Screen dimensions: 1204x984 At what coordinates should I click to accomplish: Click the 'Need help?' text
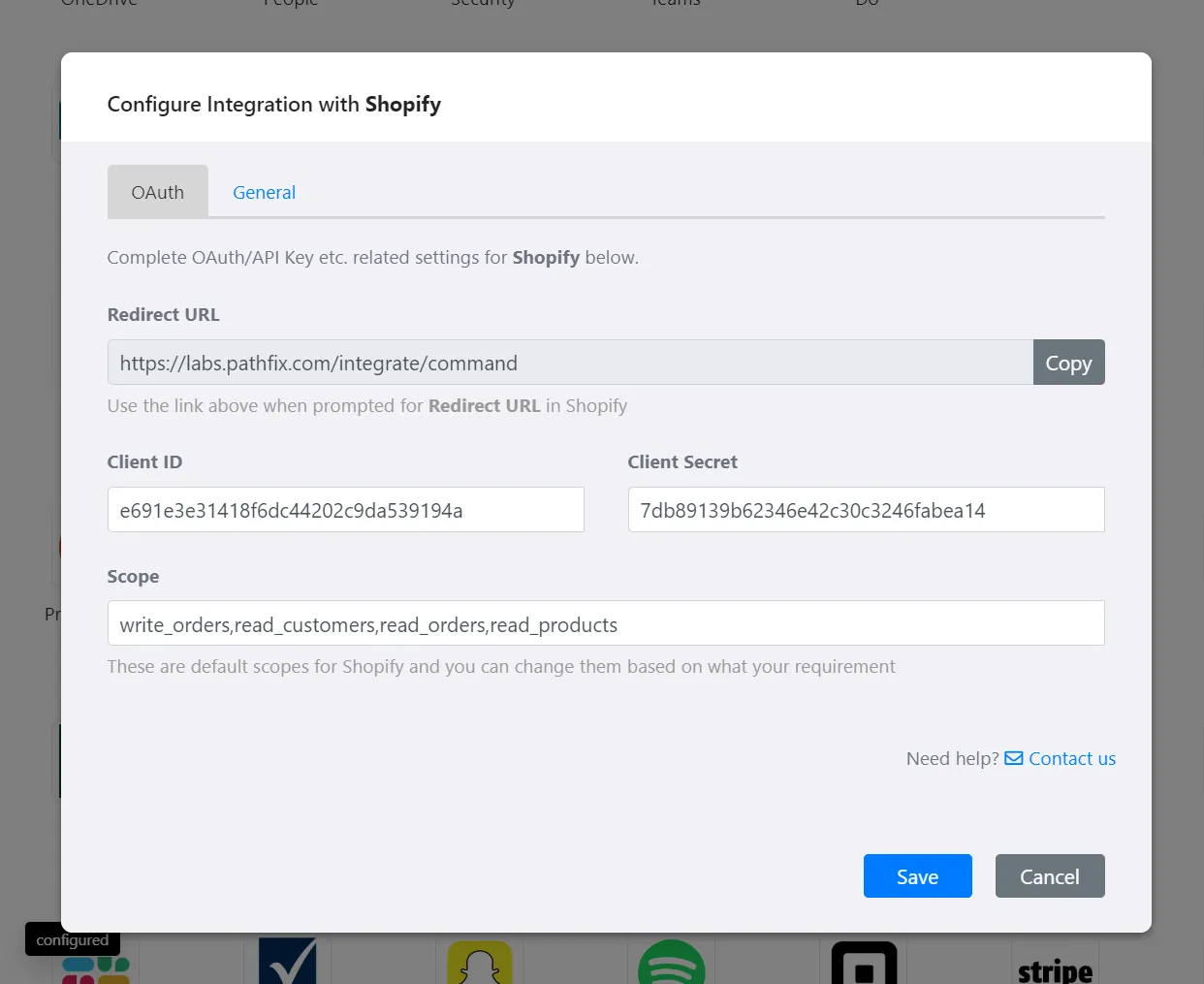952,758
